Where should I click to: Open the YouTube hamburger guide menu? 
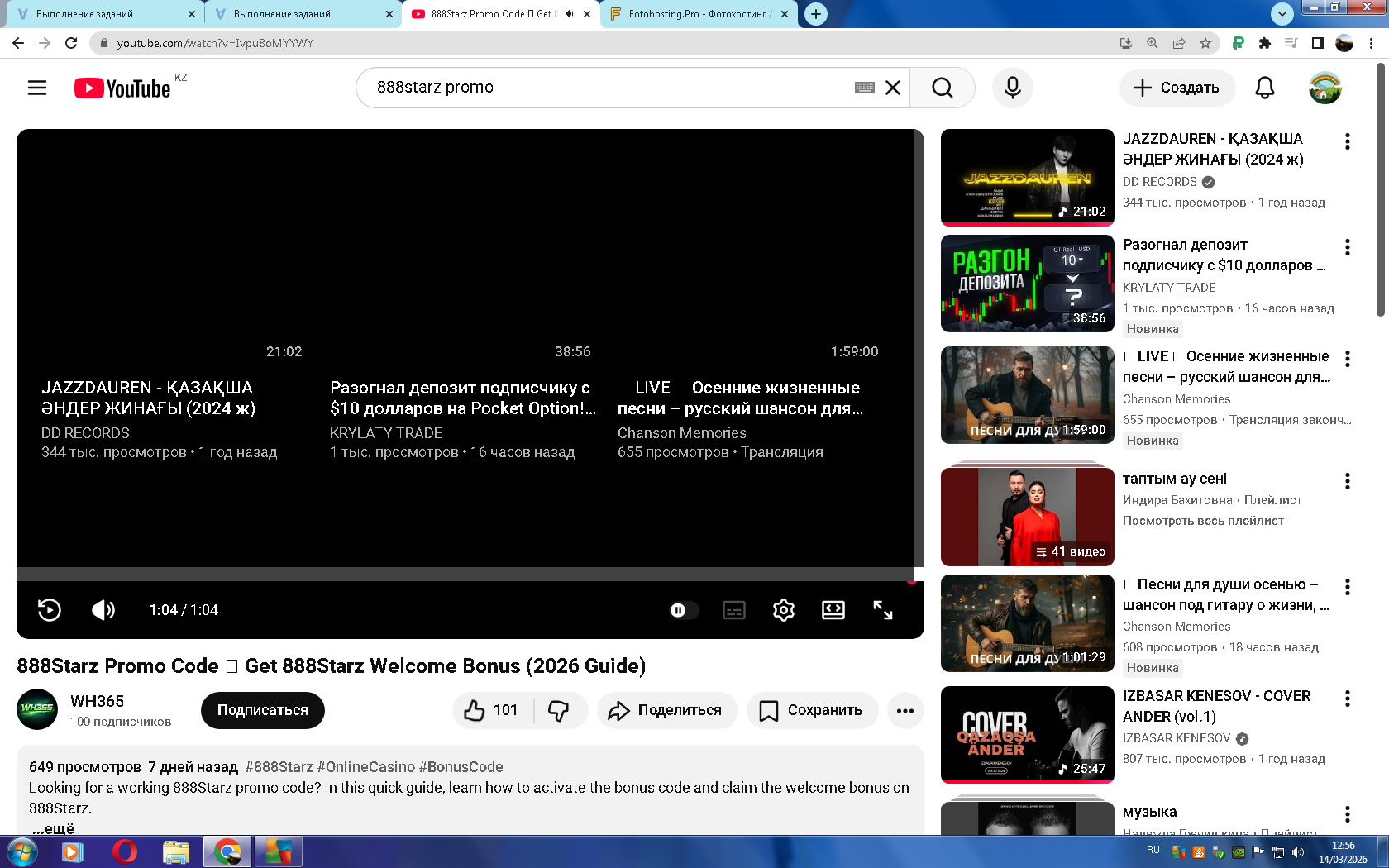[37, 88]
